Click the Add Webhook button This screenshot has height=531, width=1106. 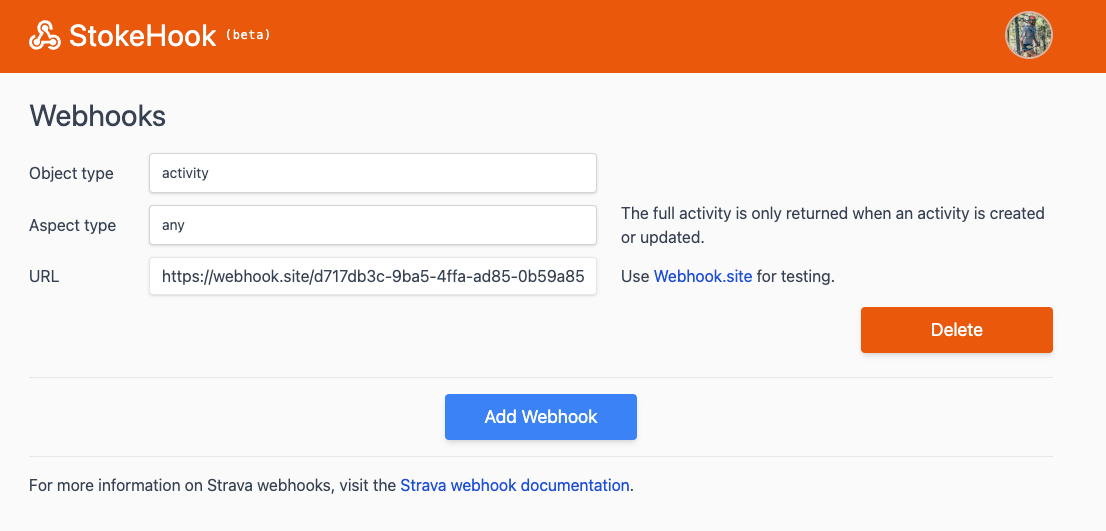tap(540, 417)
